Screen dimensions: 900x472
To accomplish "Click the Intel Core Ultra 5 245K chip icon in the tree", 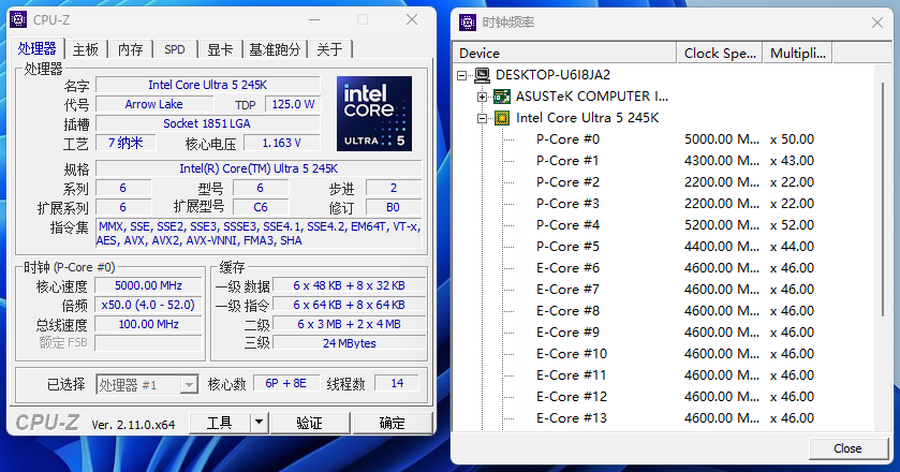I will tap(502, 118).
